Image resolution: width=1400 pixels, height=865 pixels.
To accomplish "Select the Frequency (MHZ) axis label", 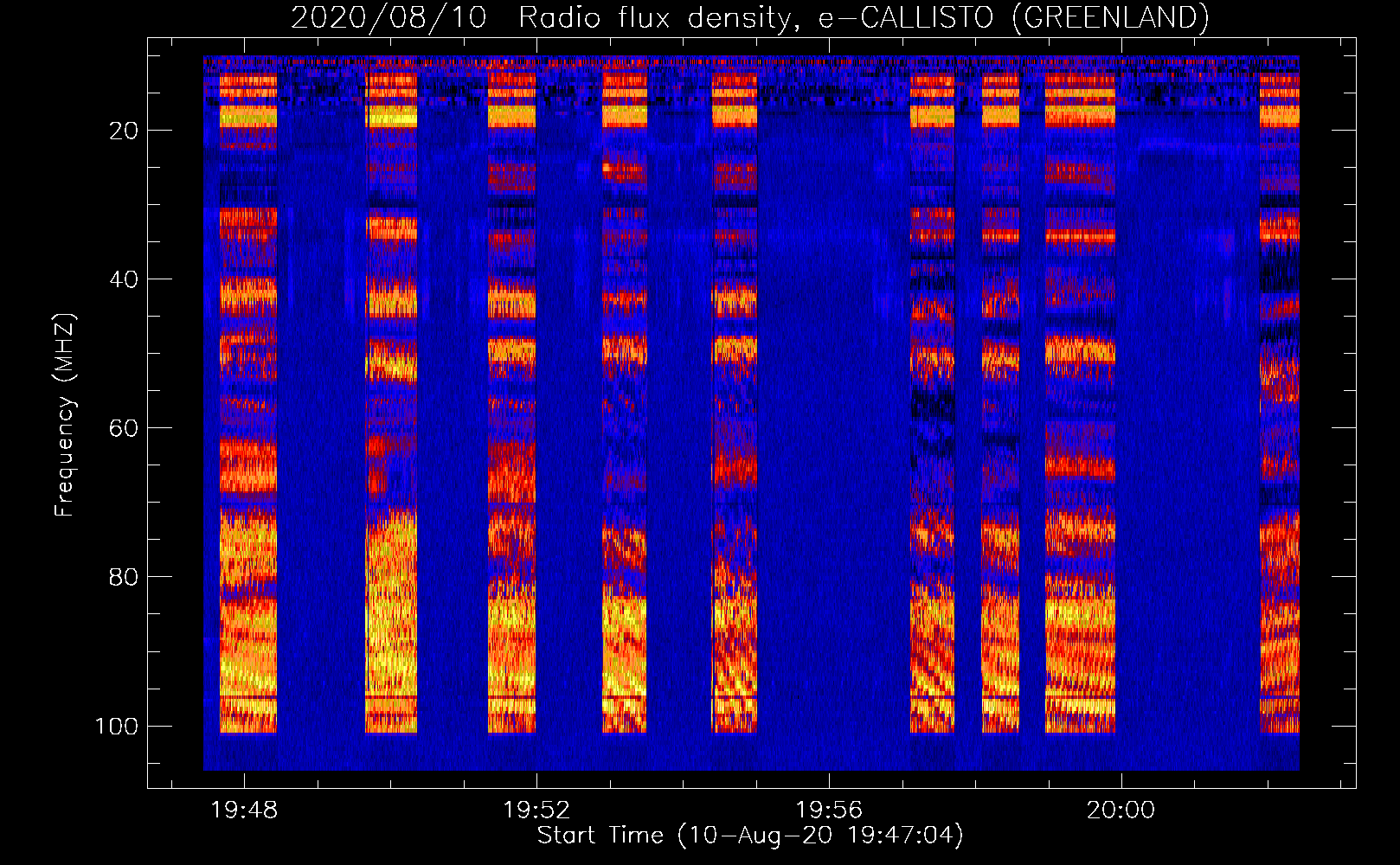I will click(65, 414).
